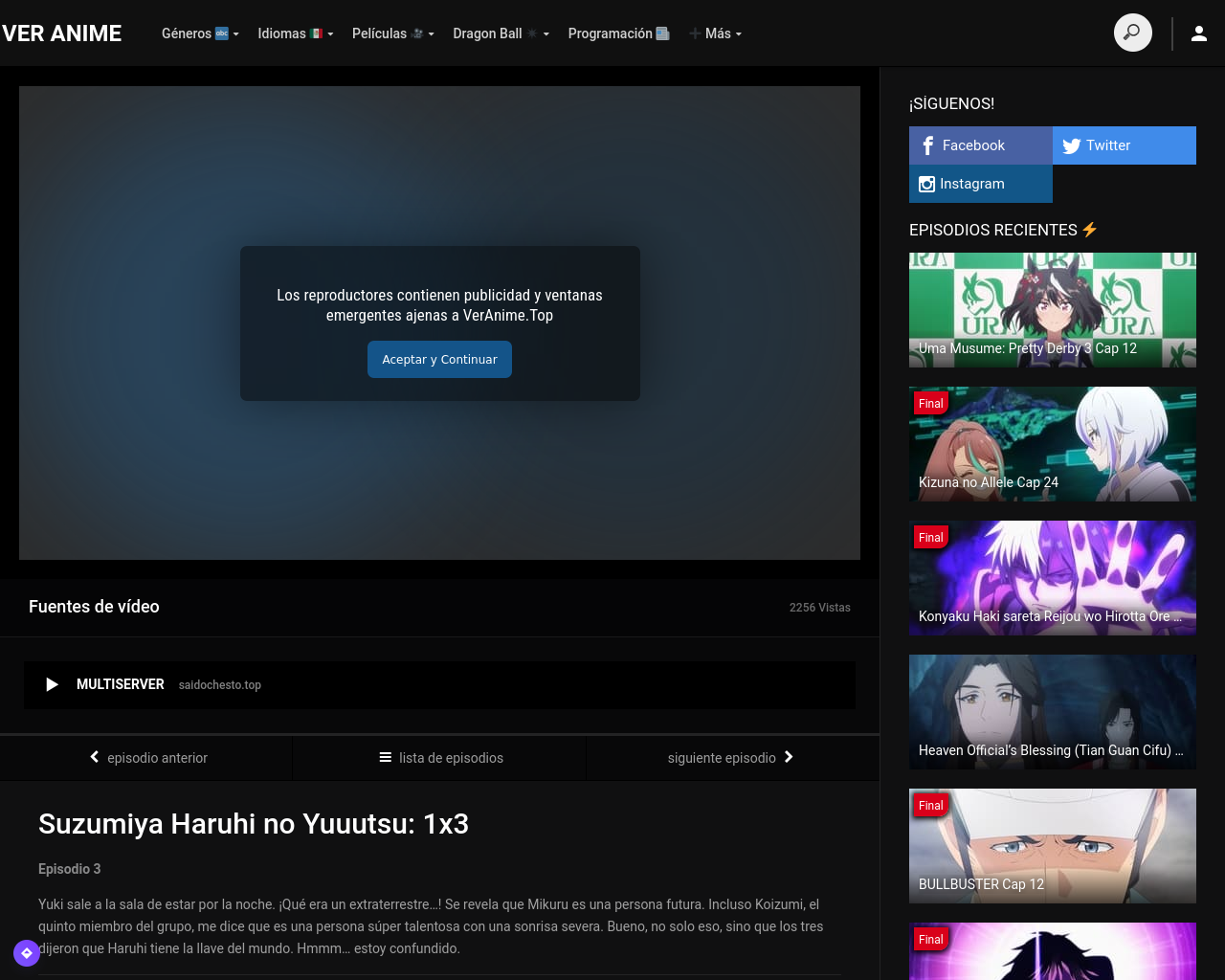The image size is (1225, 980).
Task: Open lista de episodios
Action: (x=440, y=758)
